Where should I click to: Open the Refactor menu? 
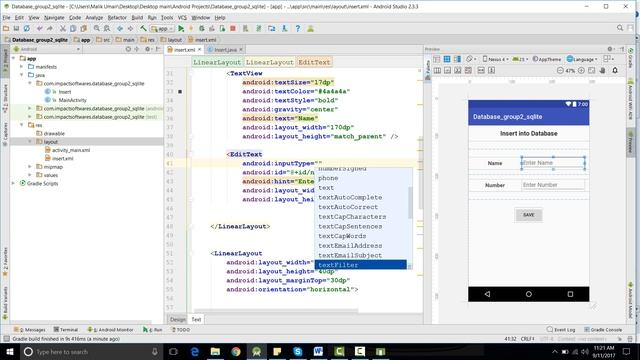point(117,18)
